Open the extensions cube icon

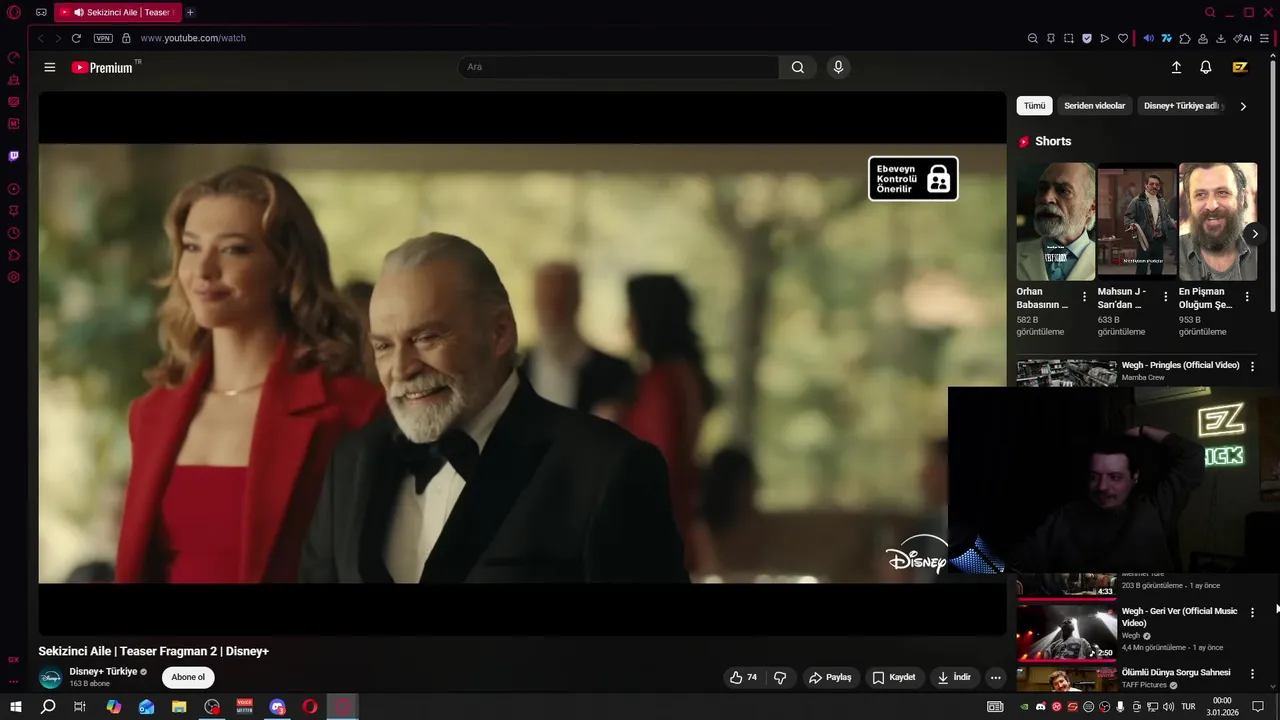pyautogui.click(x=1185, y=38)
